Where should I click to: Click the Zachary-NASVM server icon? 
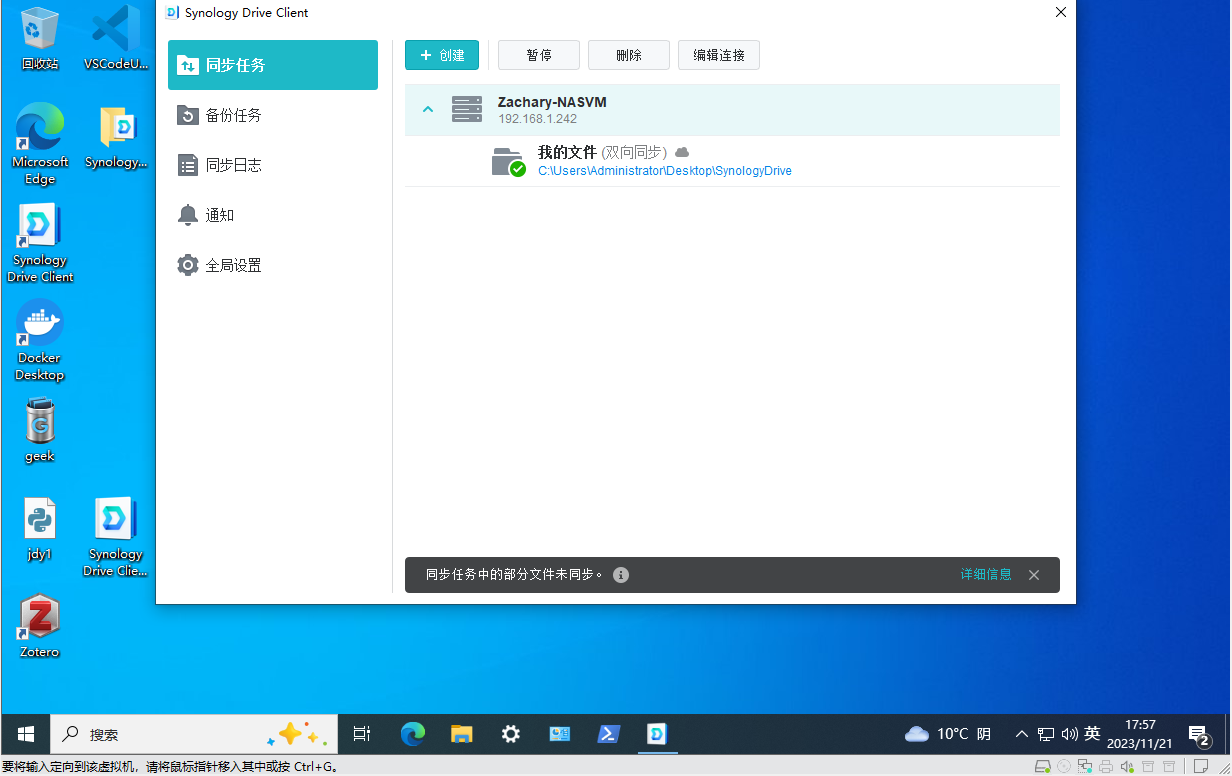point(467,109)
